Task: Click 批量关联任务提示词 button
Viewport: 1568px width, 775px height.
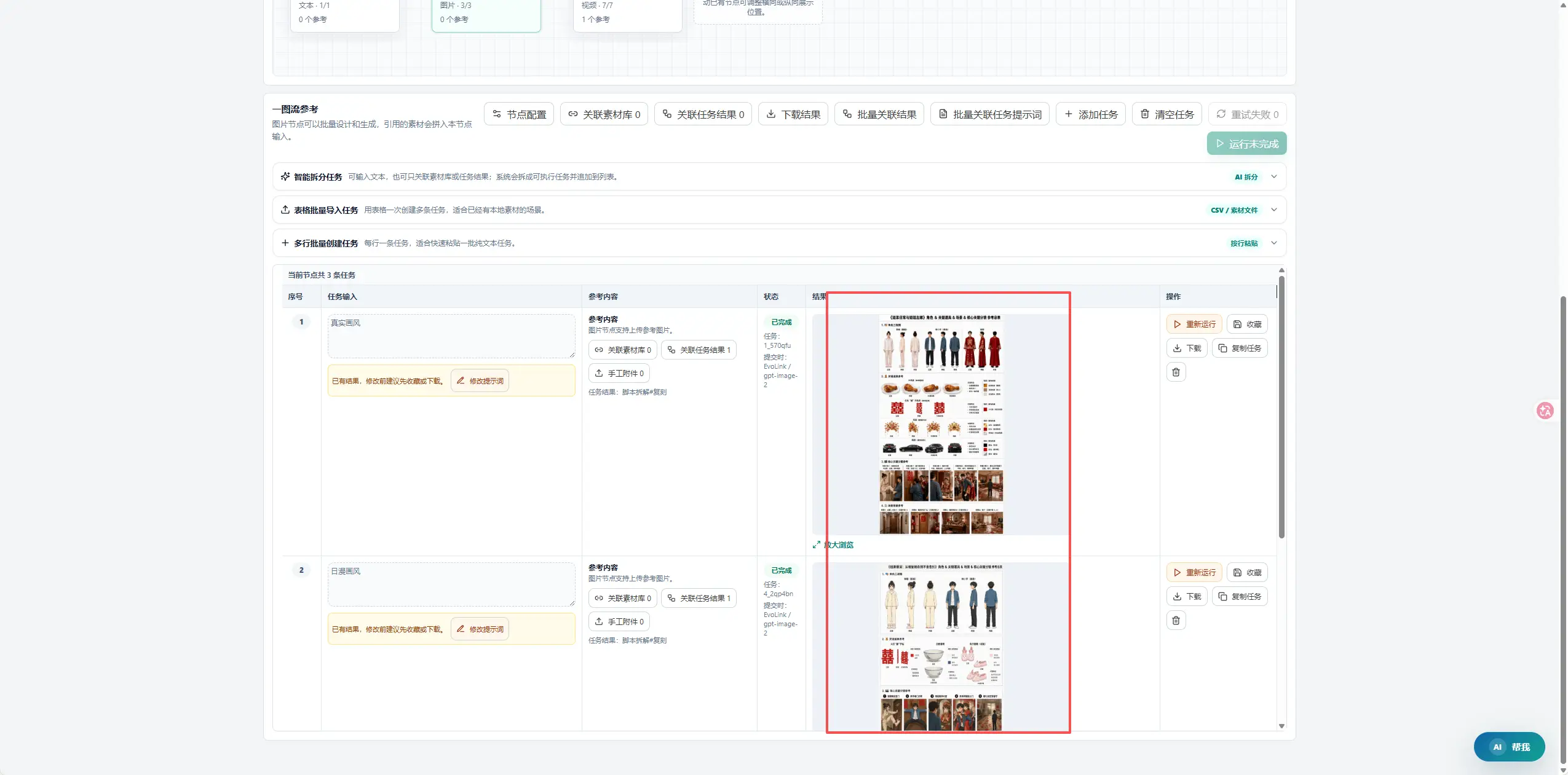Action: (989, 114)
